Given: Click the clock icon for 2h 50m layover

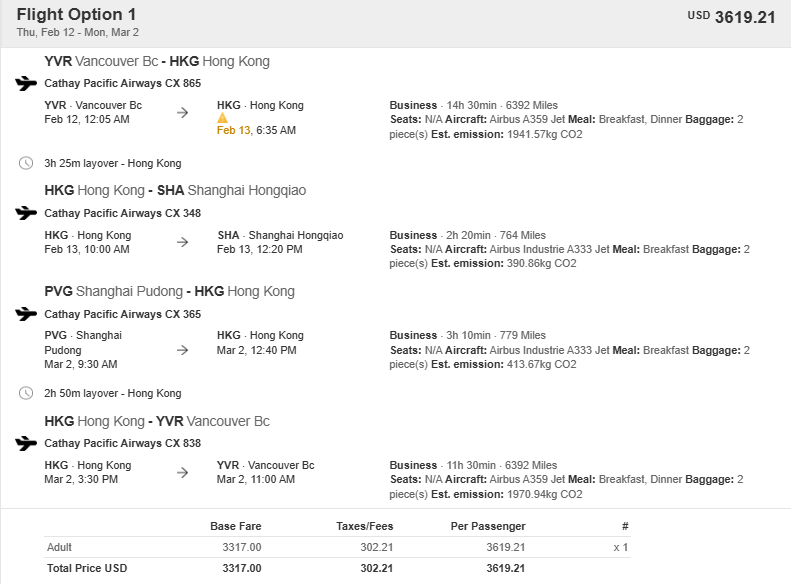Looking at the screenshot, I should 26,393.
